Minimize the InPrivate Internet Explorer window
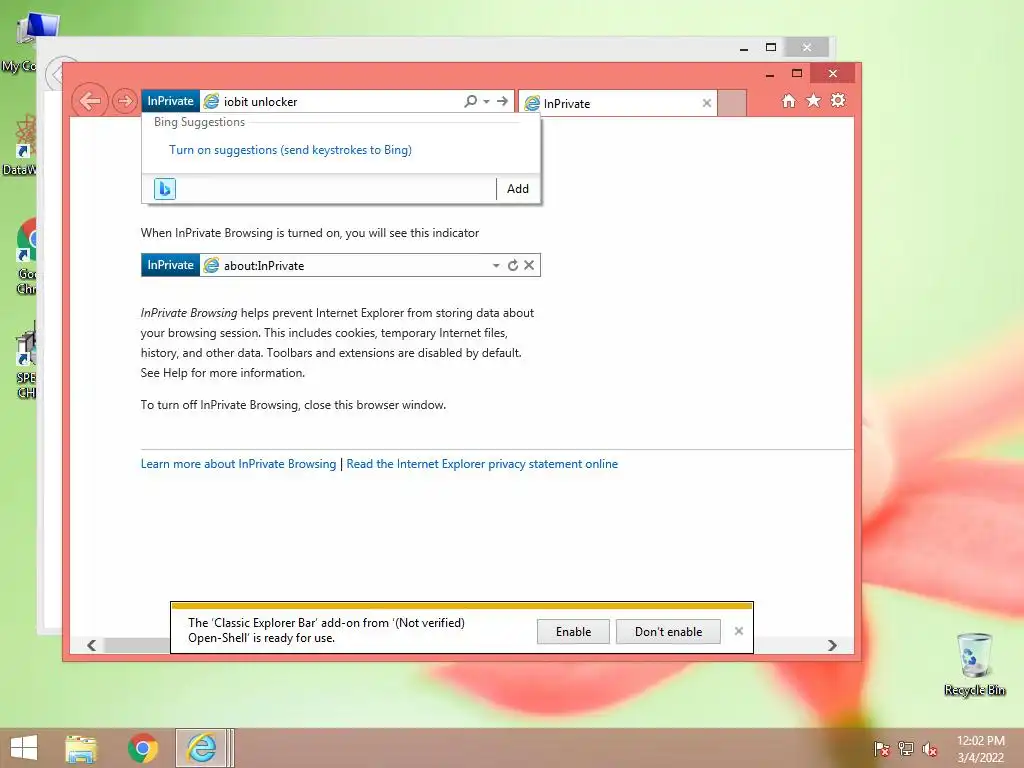1024x768 pixels. point(770,74)
